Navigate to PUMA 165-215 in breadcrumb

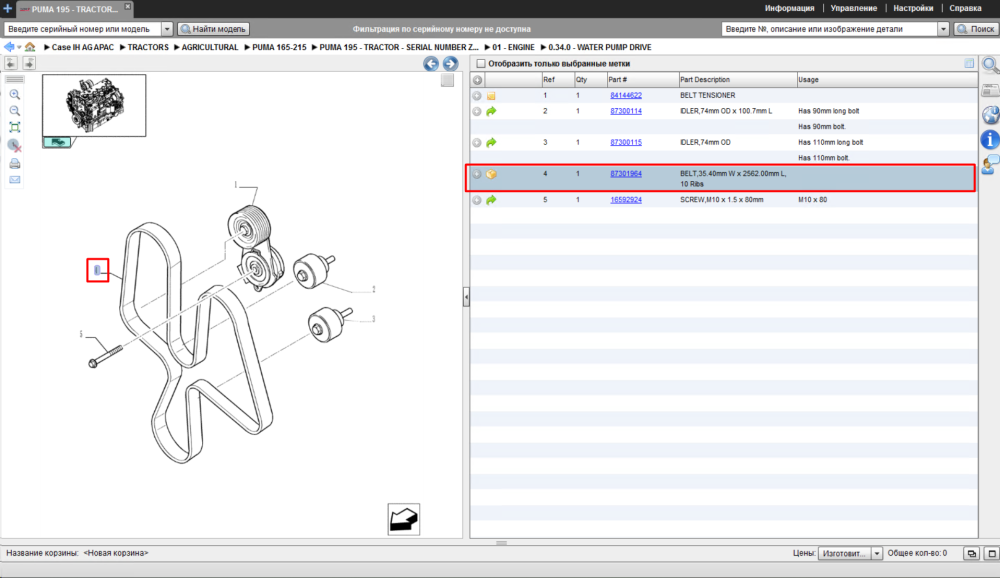(x=279, y=47)
